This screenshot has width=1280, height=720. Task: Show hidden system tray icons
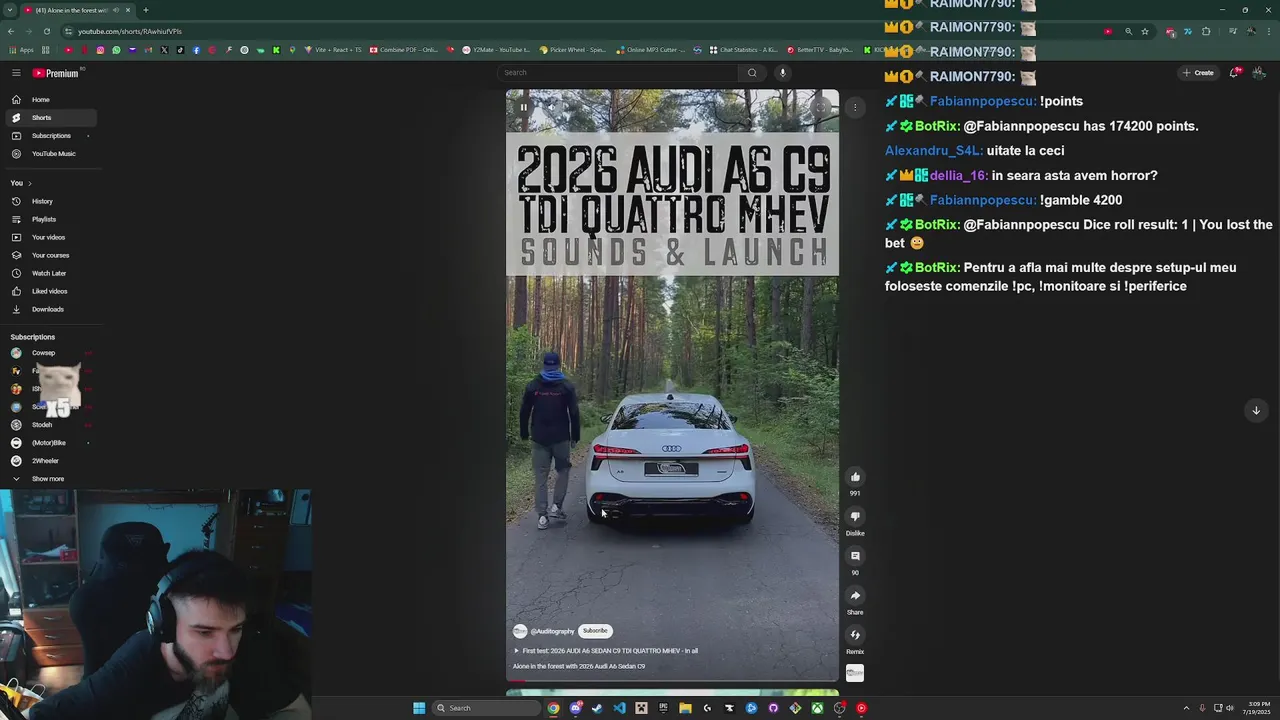click(x=1186, y=708)
